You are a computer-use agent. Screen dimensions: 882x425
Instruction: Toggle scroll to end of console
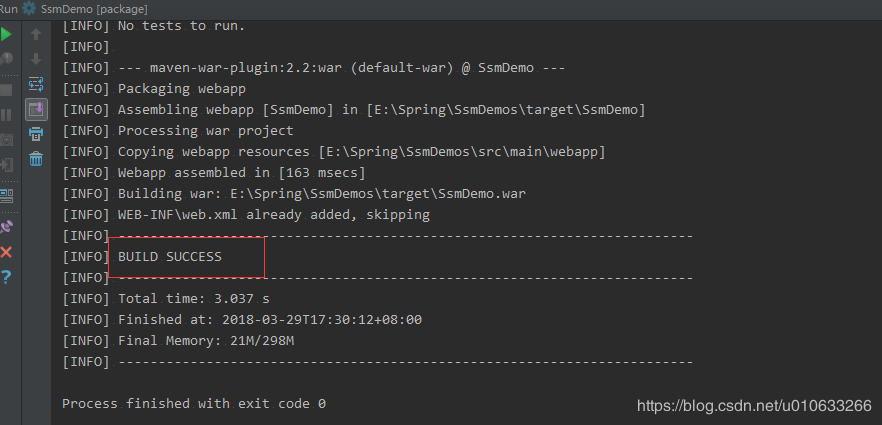tap(36, 109)
